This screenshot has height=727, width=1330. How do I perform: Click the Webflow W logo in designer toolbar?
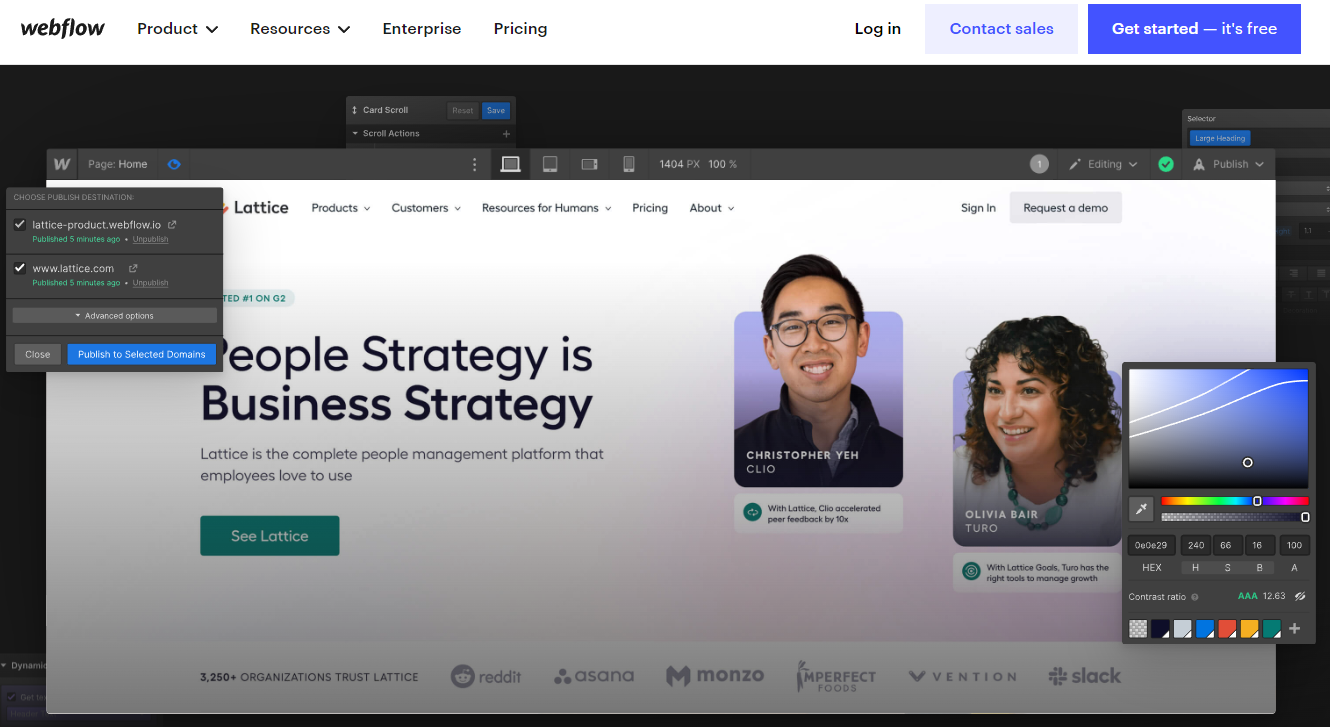pyautogui.click(x=62, y=164)
